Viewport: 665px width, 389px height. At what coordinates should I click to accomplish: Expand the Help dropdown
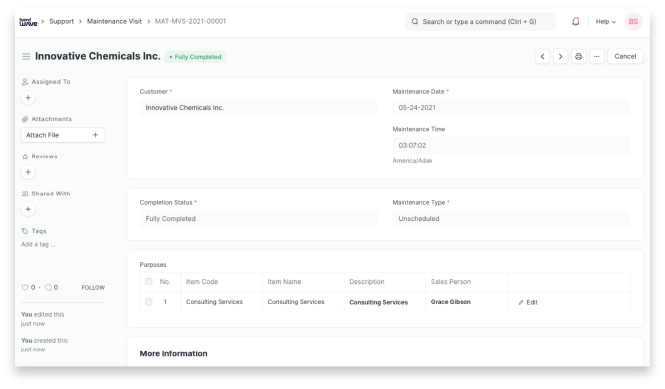click(606, 22)
